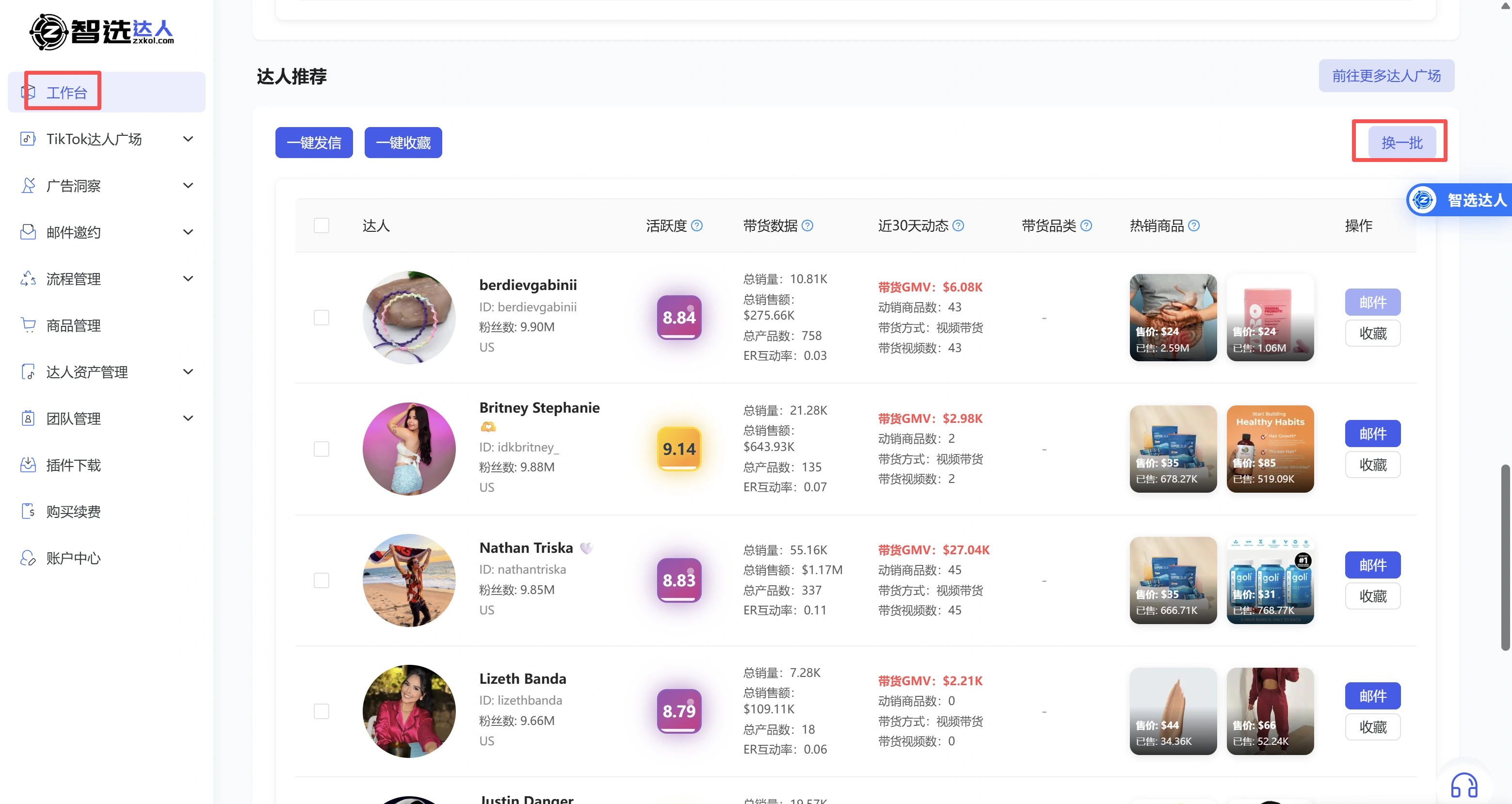Expand the 团队管理 submenu arrow
Viewport: 1512px width, 804px height.
click(188, 418)
